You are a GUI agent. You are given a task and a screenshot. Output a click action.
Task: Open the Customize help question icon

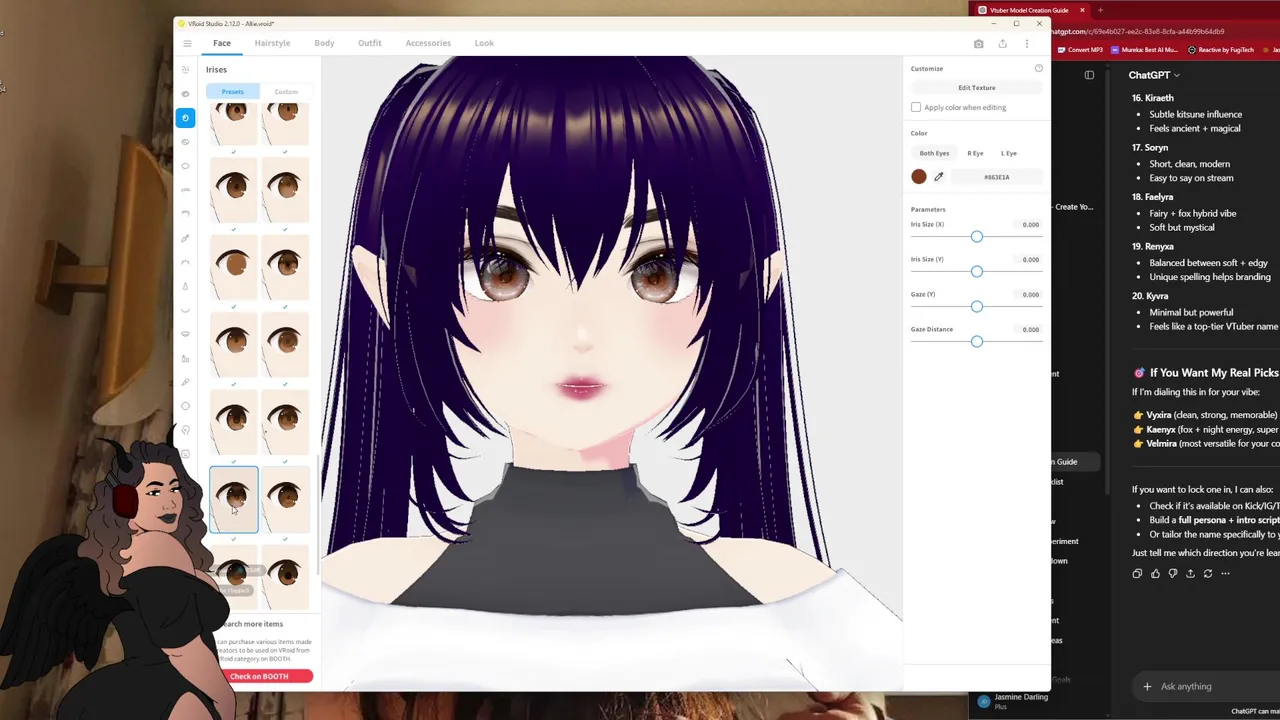pyautogui.click(x=1038, y=68)
